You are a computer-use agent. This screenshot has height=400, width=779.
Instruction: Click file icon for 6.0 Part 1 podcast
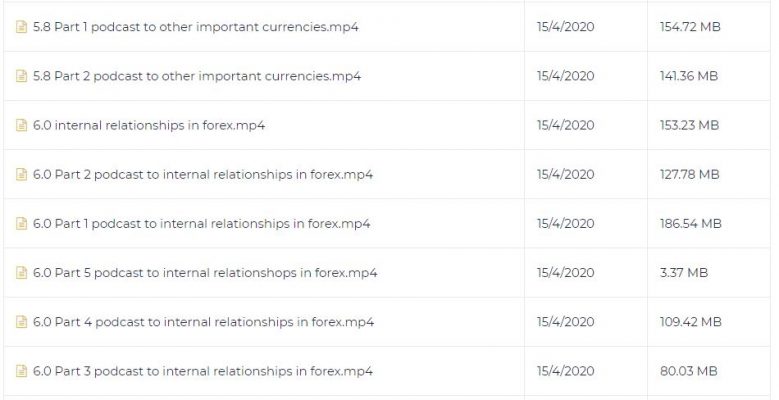coord(21,224)
